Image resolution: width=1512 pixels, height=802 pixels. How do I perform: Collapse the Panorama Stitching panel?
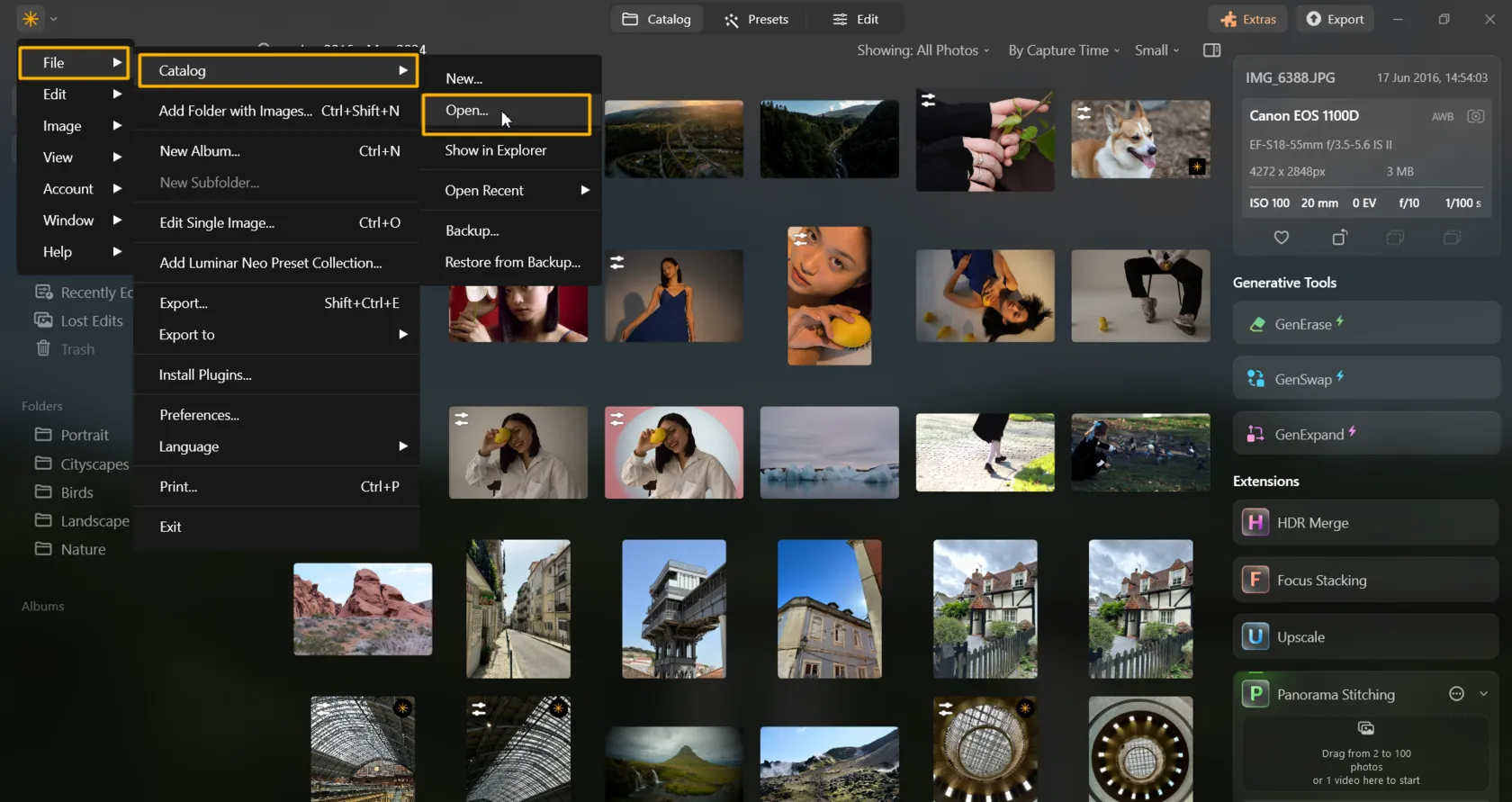pos(1483,694)
